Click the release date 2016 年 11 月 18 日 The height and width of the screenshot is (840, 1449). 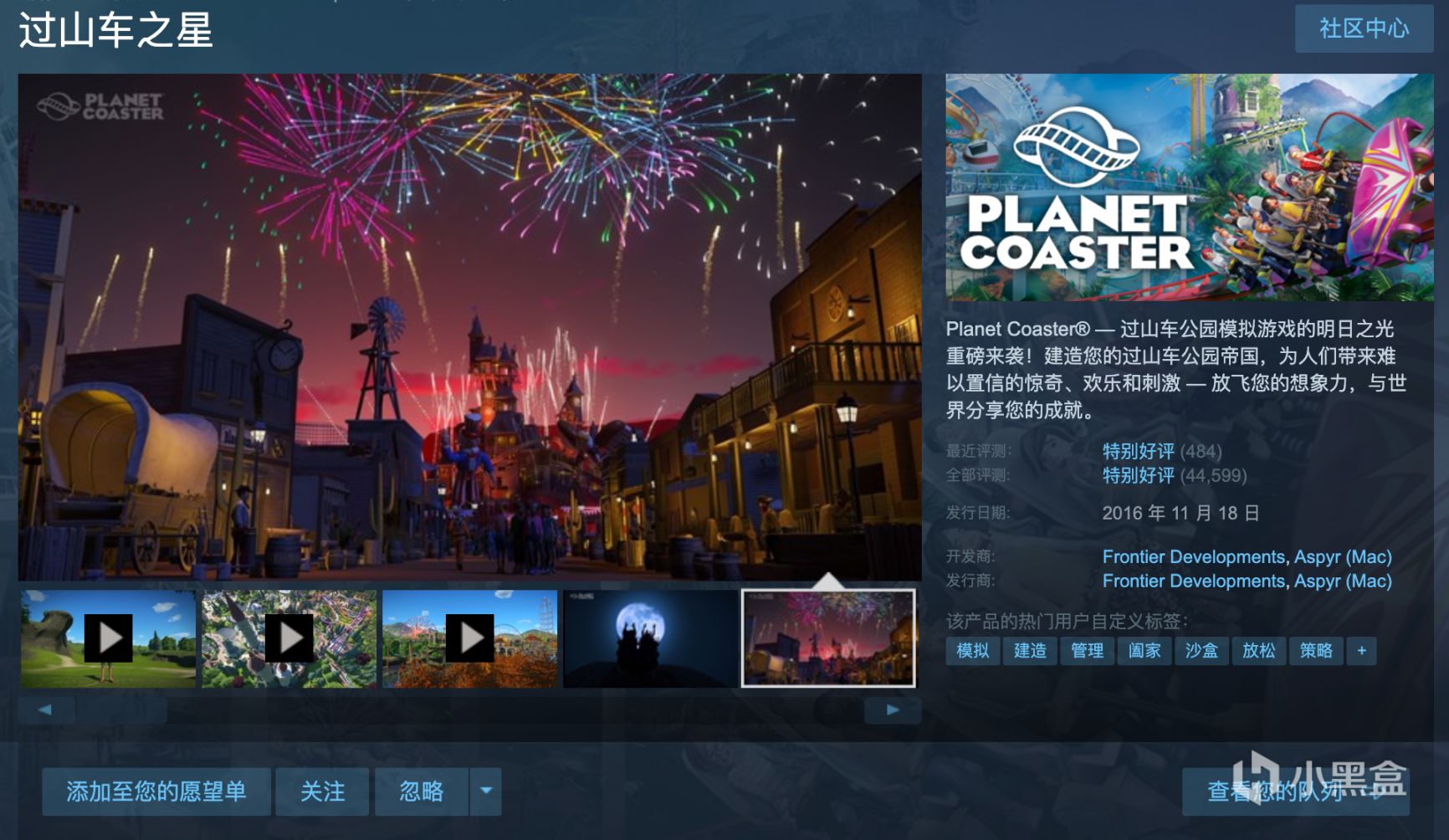point(1180,513)
